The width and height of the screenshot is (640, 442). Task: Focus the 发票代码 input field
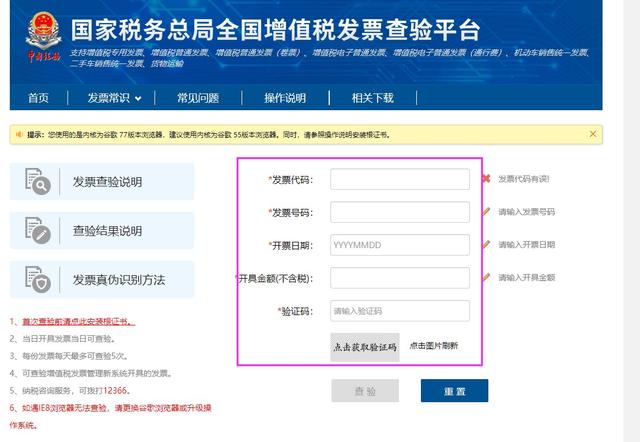click(x=400, y=179)
